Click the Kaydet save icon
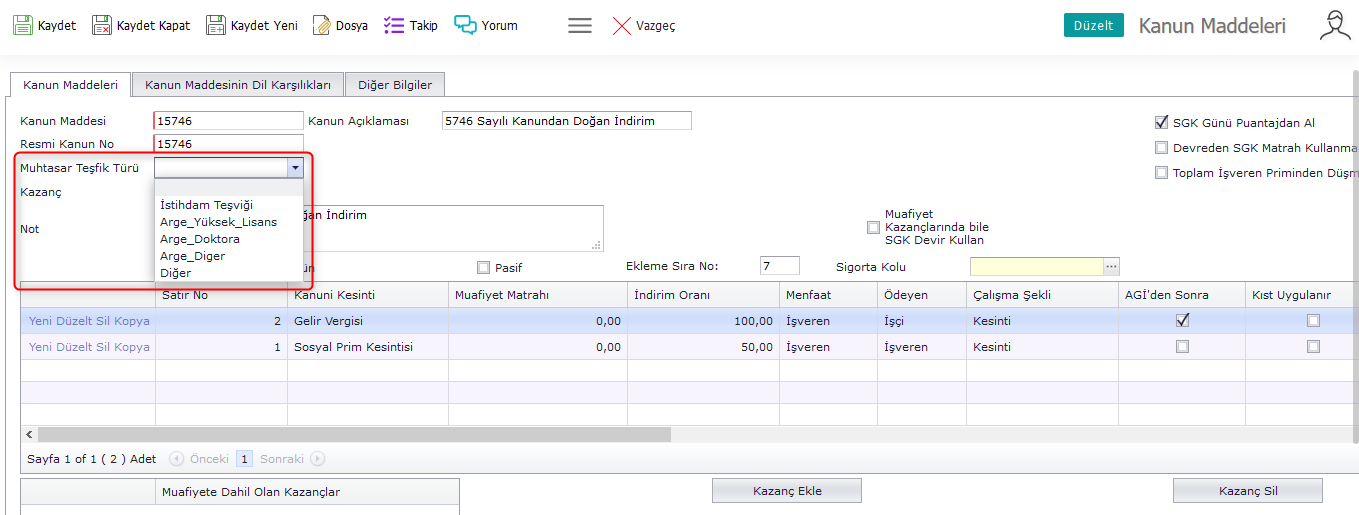1359x515 pixels. 22,25
